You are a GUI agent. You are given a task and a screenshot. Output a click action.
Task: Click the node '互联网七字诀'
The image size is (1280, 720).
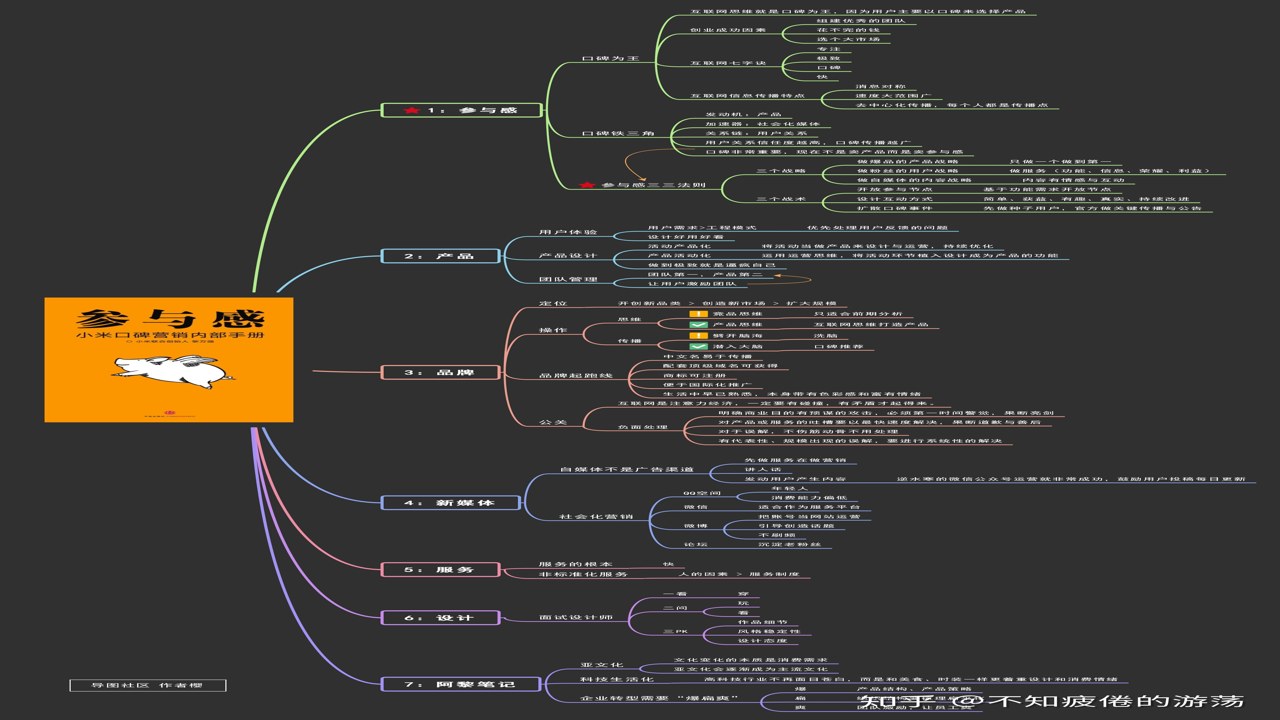728,63
